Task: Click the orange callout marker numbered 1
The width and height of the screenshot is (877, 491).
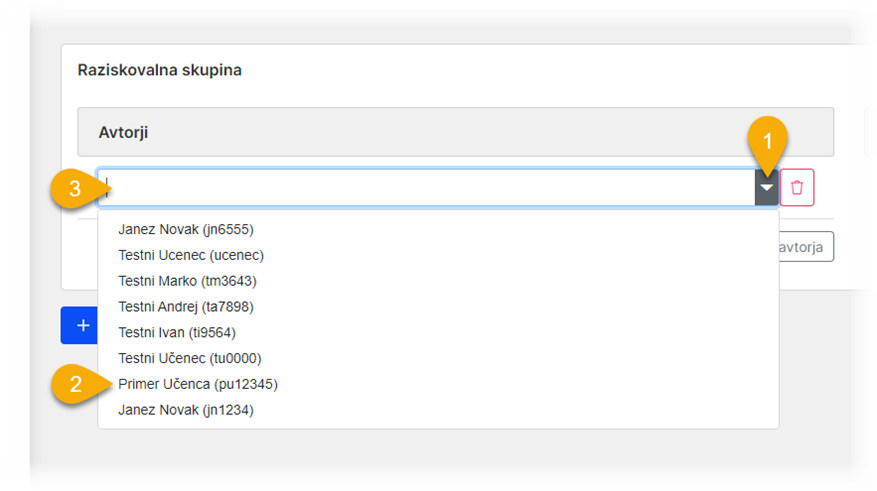Action: [767, 143]
